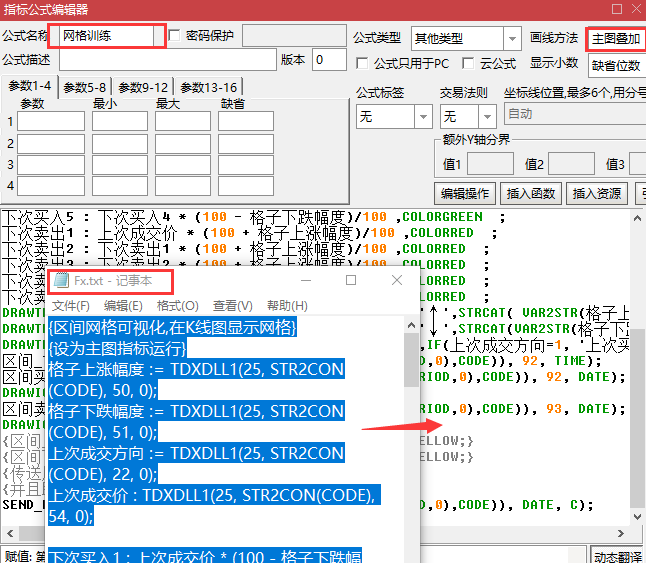Screen dimensions: 646x563
Task: Check the 云公式 option
Action: 468,63
